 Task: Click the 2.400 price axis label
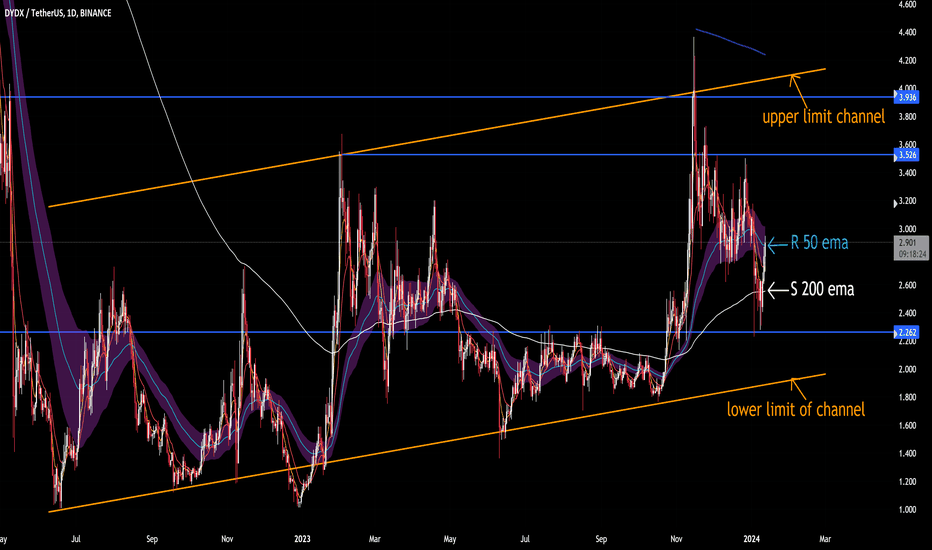(907, 313)
